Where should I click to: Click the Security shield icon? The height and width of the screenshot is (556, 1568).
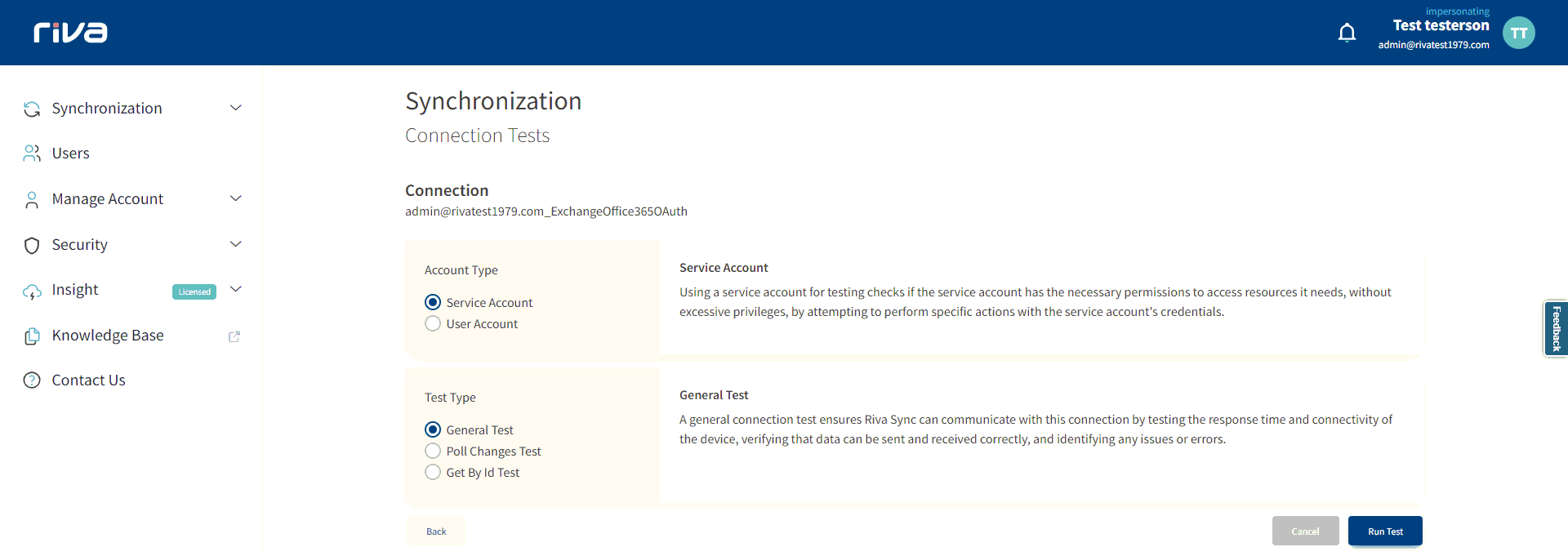(x=32, y=245)
